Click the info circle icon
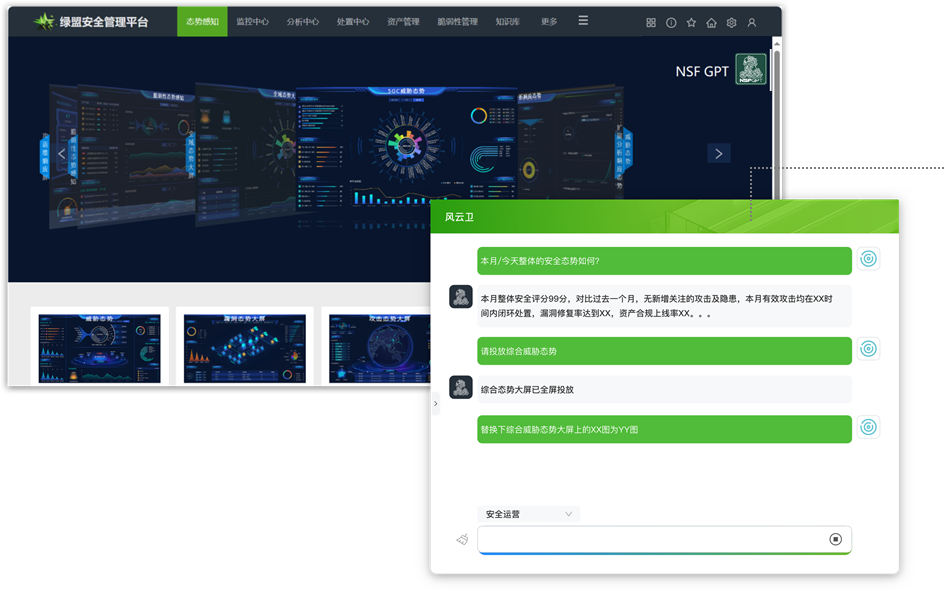This screenshot has width=944, height=607. pos(671,22)
